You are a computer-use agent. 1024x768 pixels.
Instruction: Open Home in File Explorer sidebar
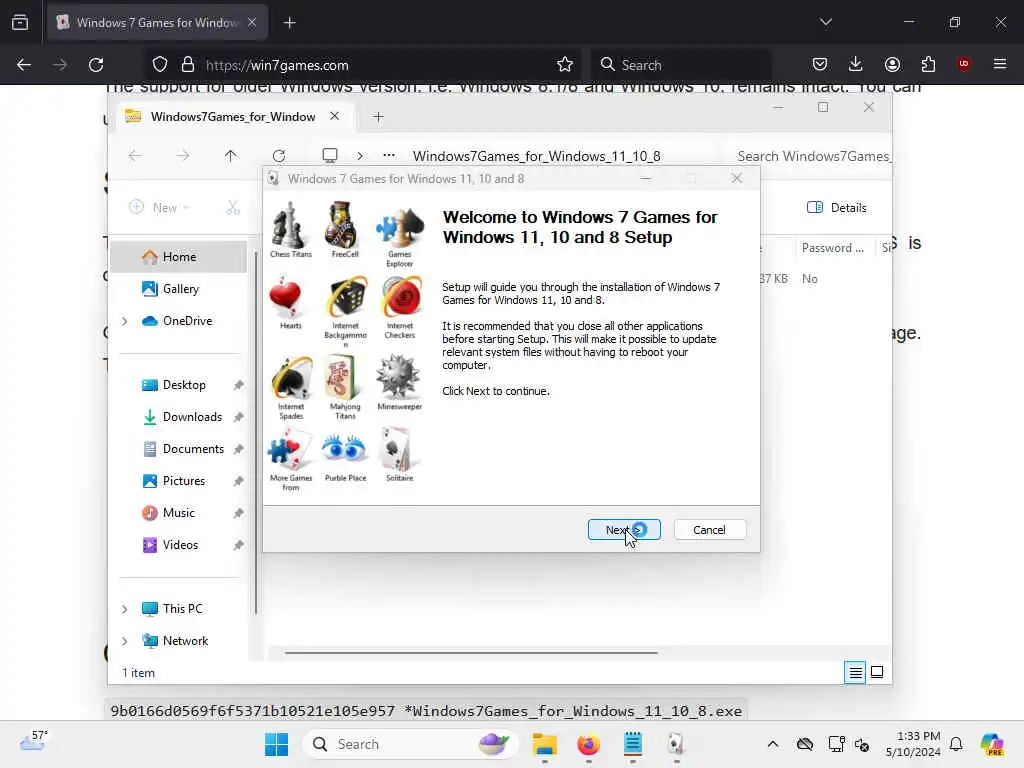tap(179, 257)
